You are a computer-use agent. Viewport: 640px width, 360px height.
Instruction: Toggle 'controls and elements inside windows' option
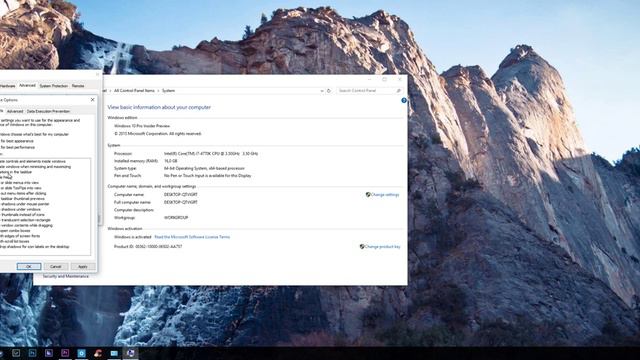(x=33, y=162)
